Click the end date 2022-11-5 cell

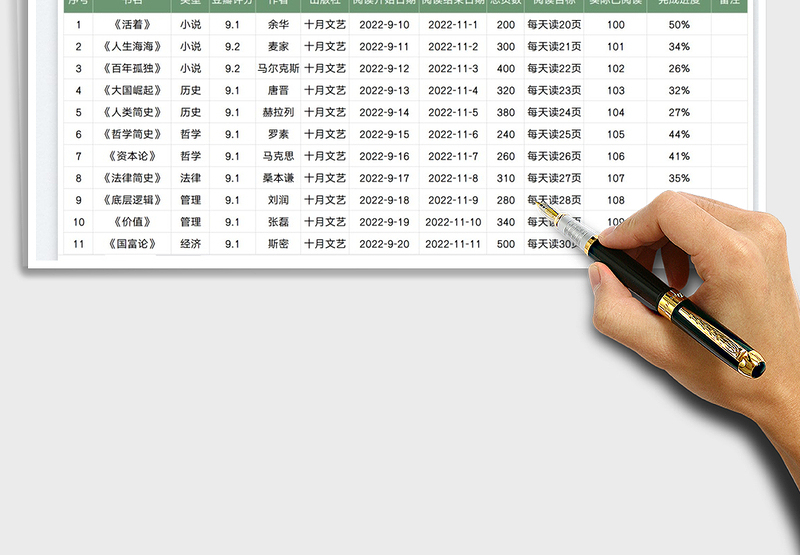click(x=453, y=113)
